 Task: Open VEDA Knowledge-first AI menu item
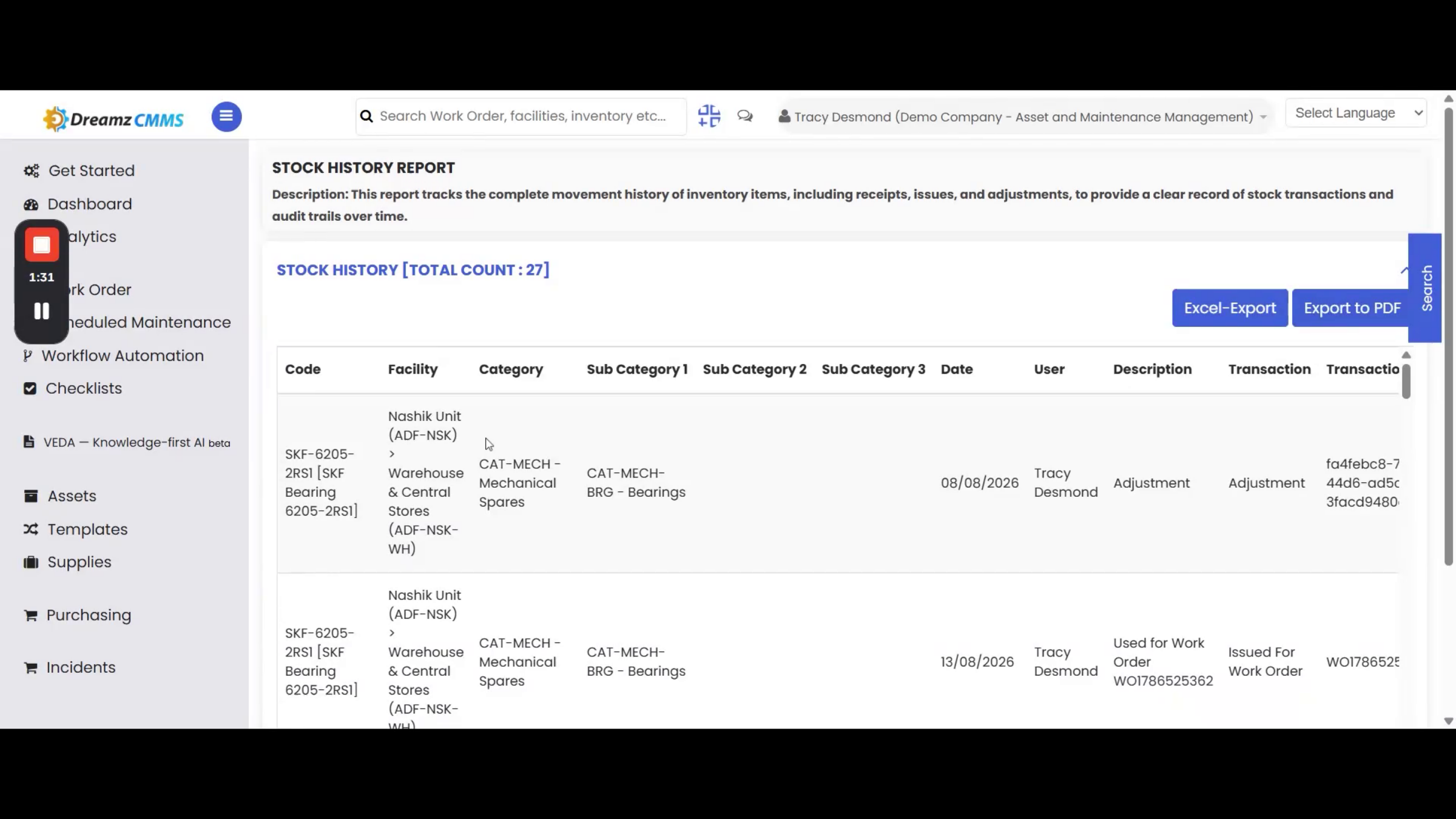137,442
